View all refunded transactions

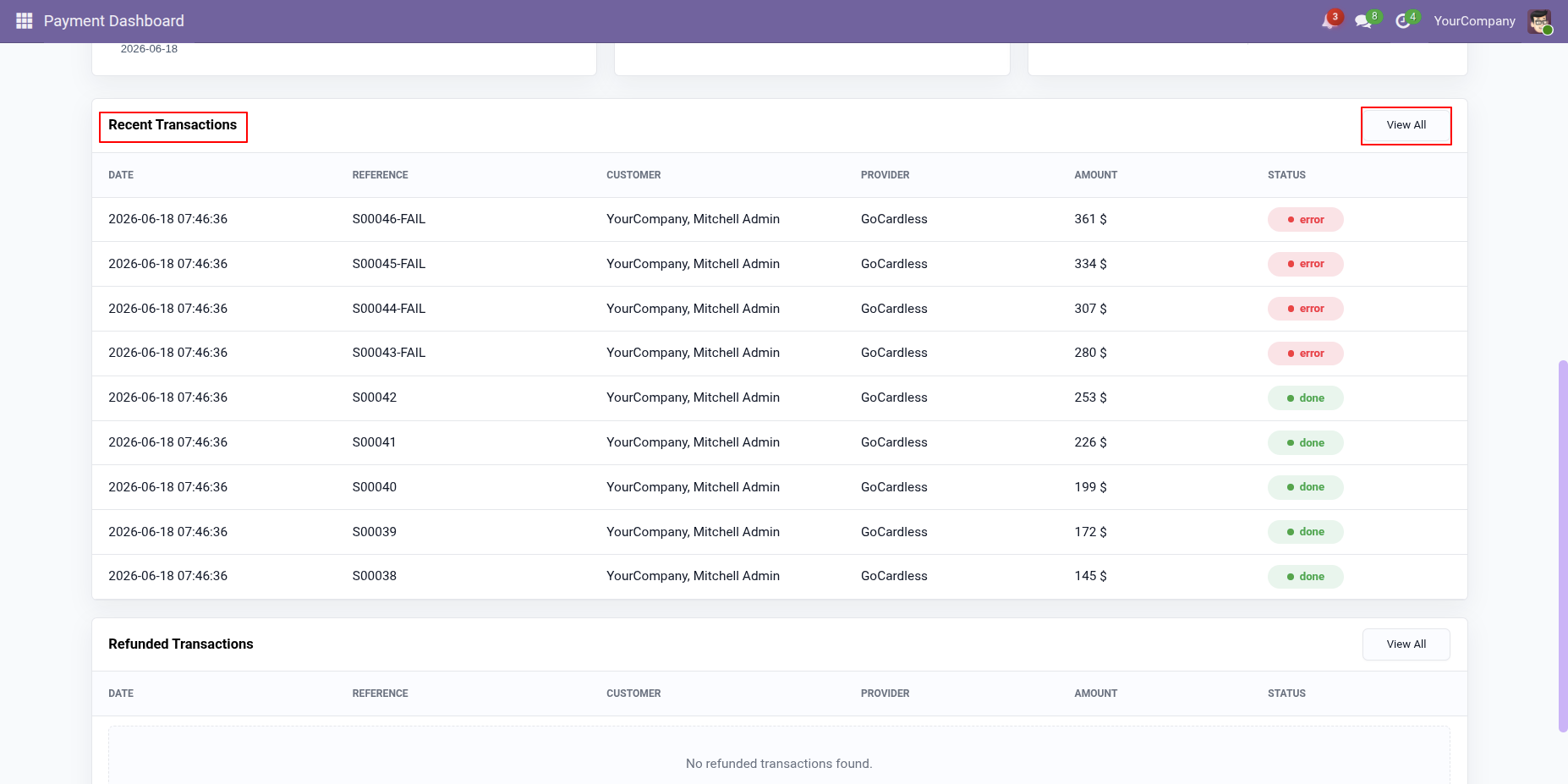(1406, 644)
